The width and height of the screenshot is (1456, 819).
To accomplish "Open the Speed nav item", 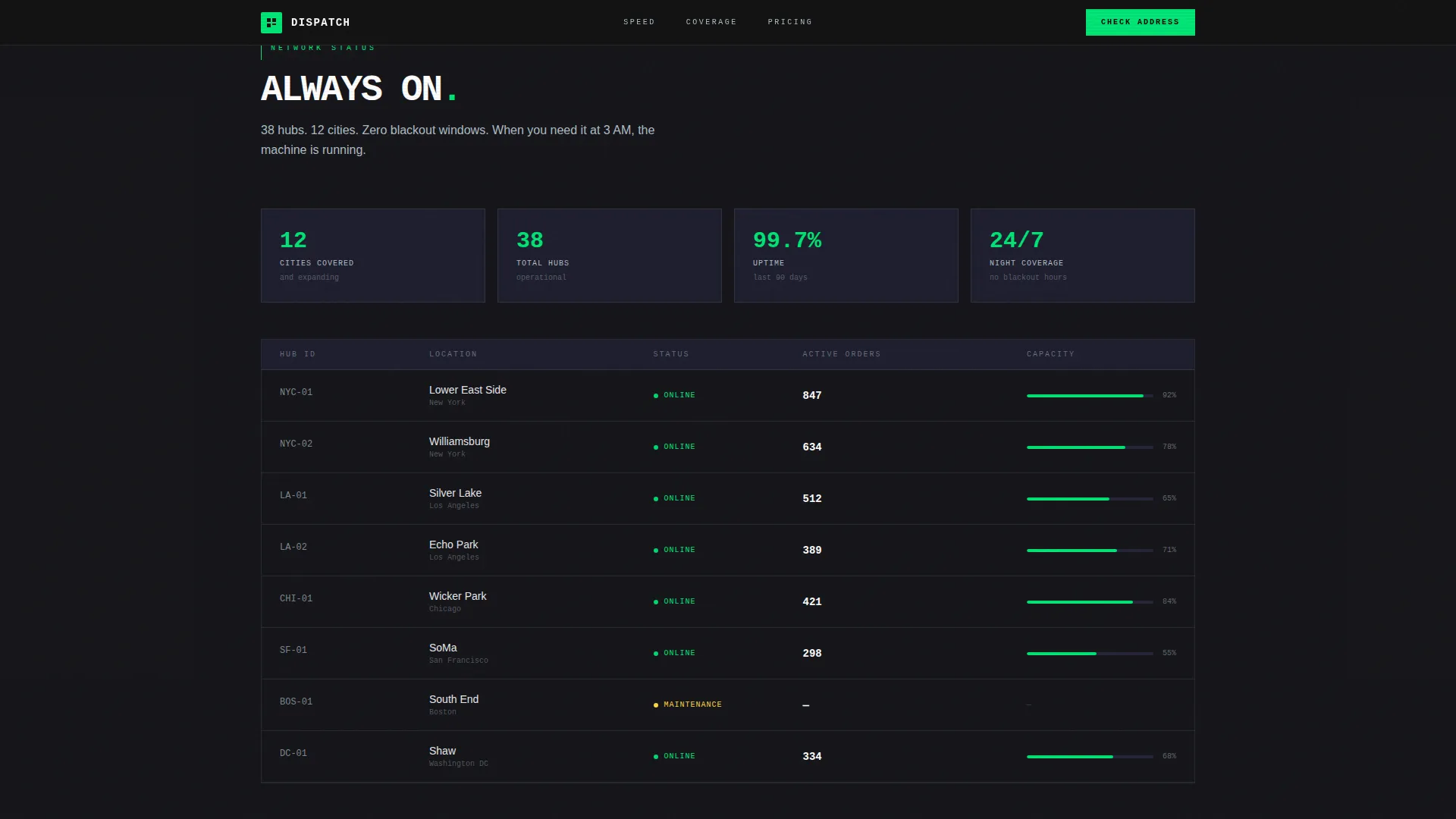I will [639, 22].
